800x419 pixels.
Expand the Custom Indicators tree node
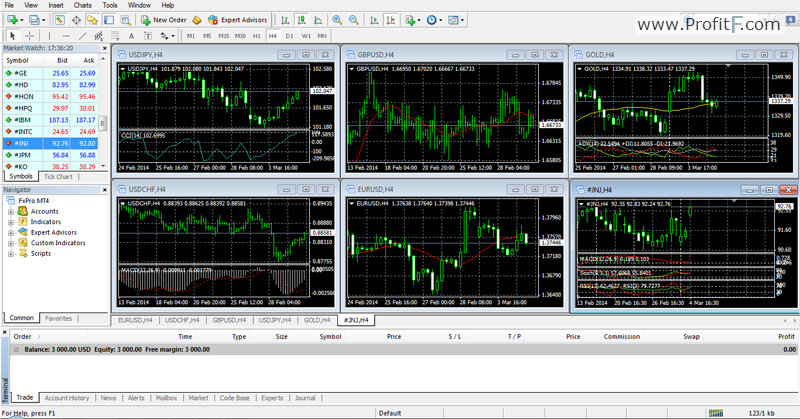pyautogui.click(x=11, y=243)
